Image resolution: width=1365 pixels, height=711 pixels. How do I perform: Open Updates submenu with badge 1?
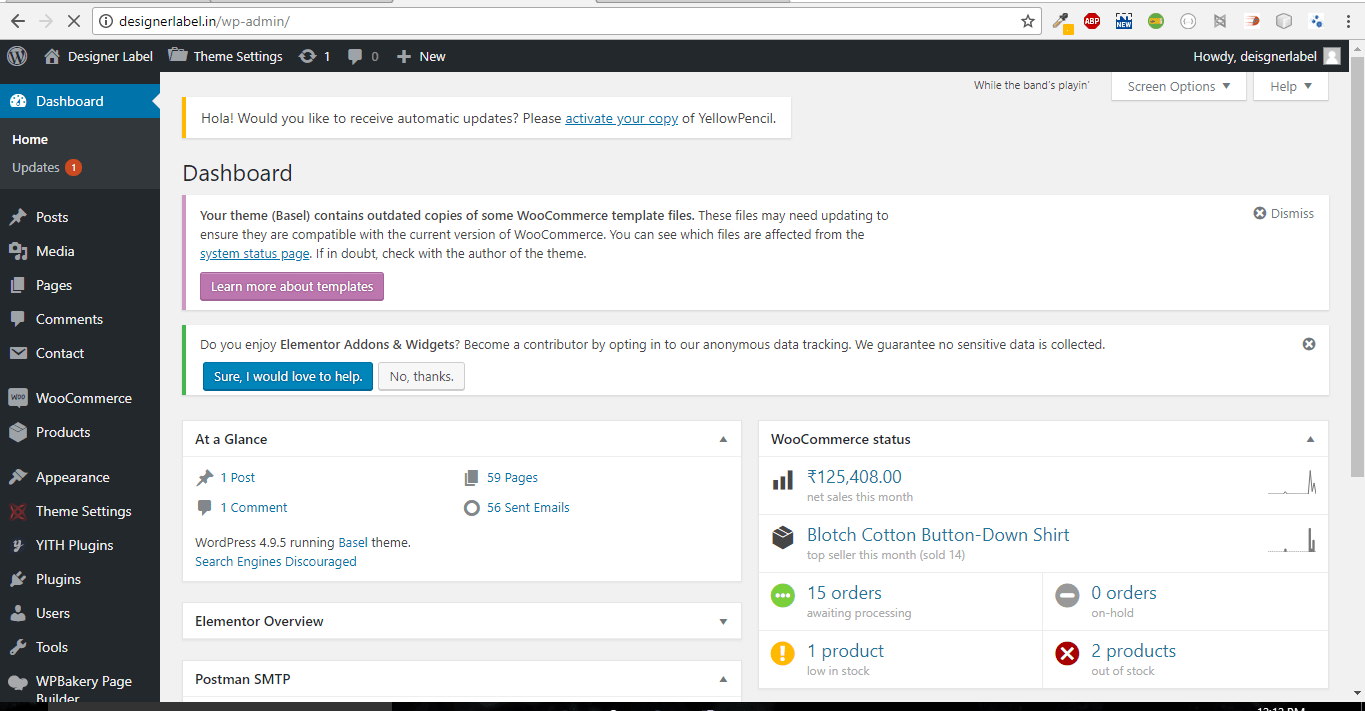click(x=46, y=167)
